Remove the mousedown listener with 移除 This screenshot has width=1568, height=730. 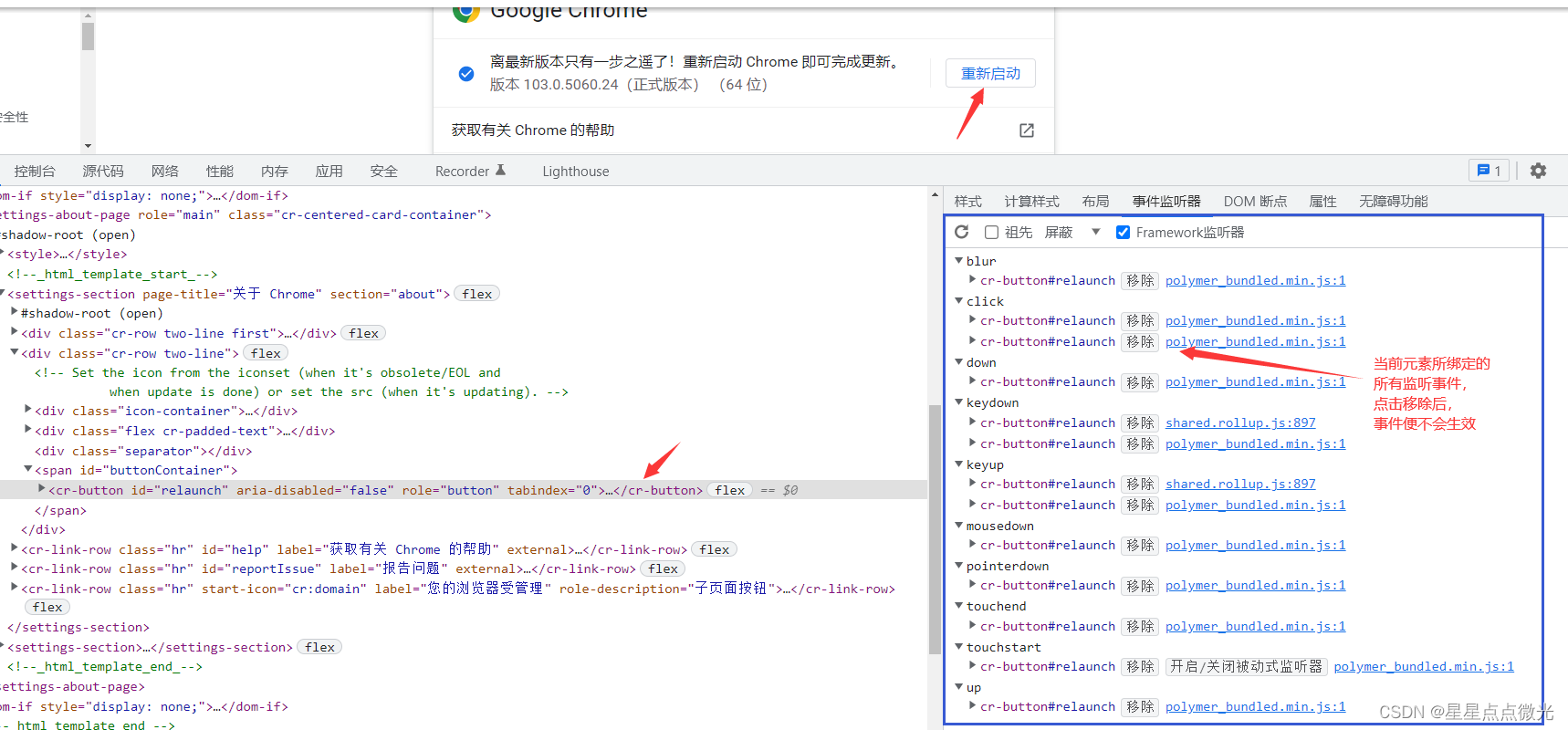1140,546
